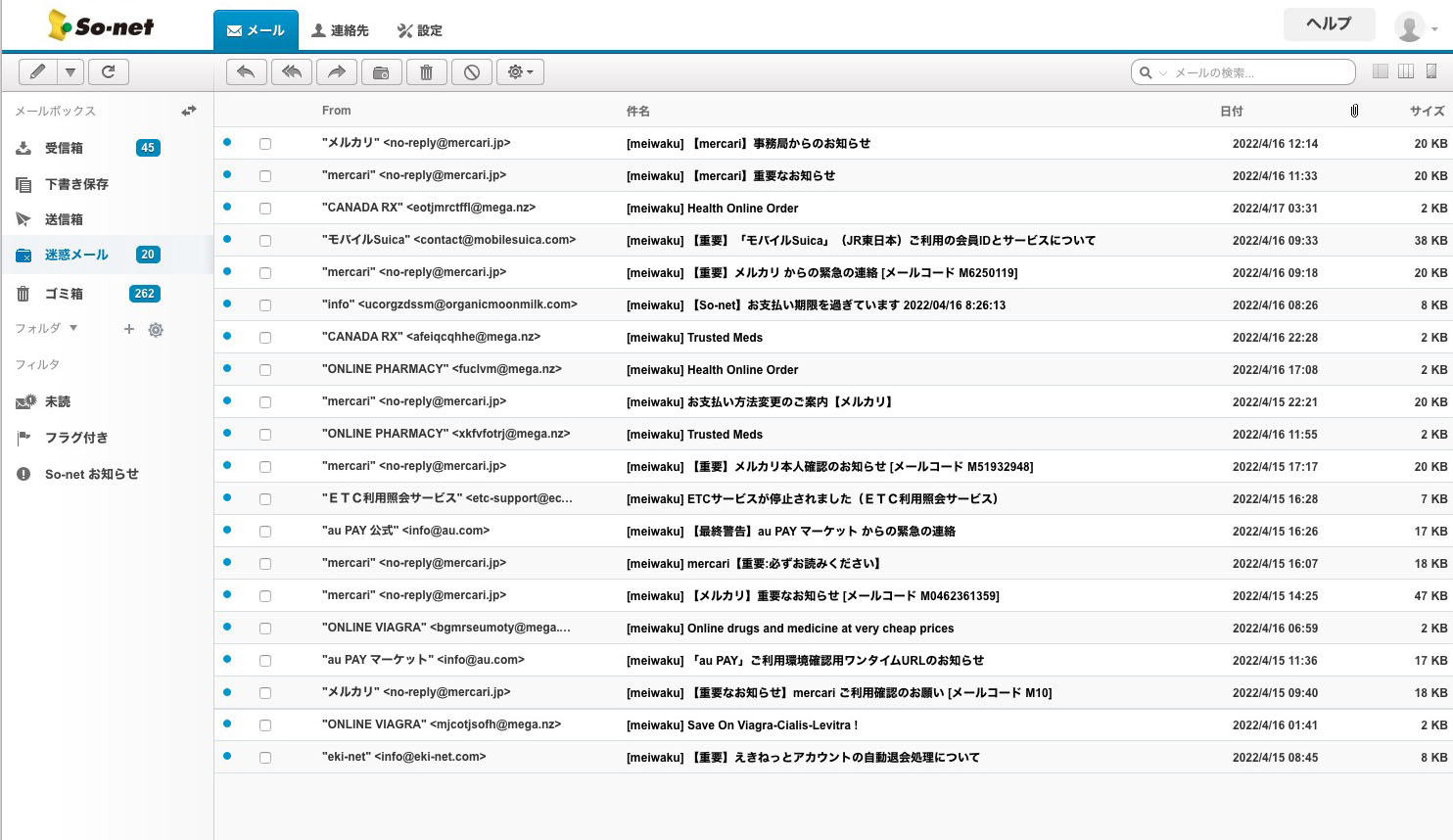Open the メール tab
This screenshot has height=840, width=1453.
256,30
